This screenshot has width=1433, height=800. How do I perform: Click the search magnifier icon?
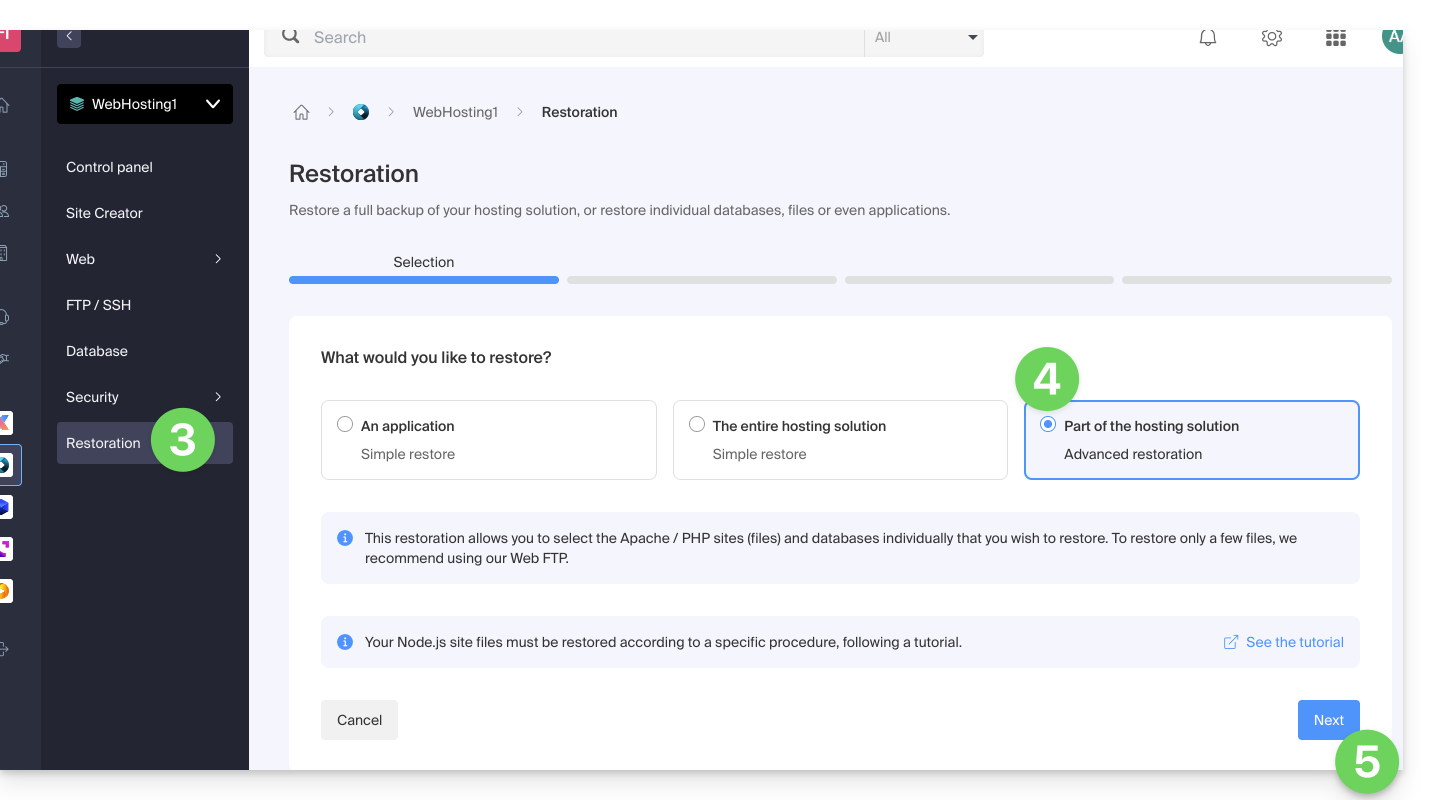click(291, 37)
